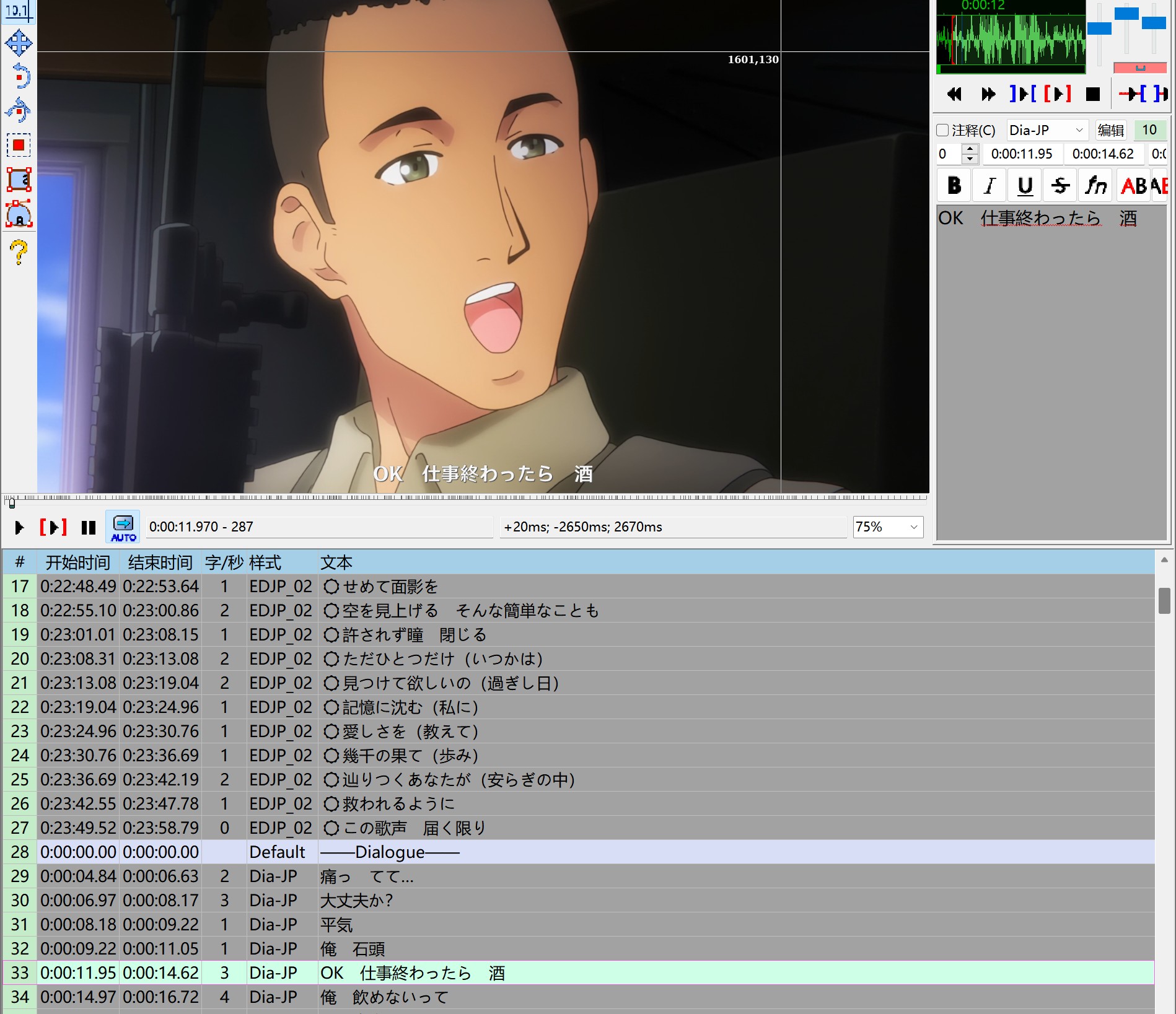Play audio after selection end
Viewport: 1176px width, 1014px height.
click(1160, 94)
